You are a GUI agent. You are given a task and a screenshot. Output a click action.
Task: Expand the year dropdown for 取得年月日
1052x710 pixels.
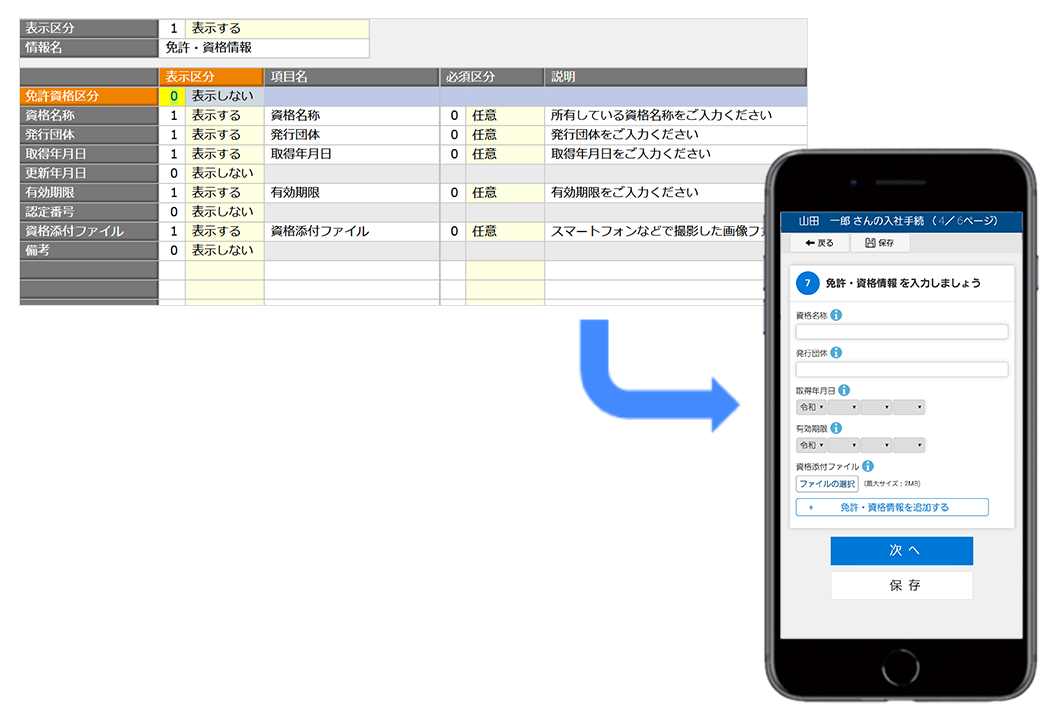(x=843, y=407)
